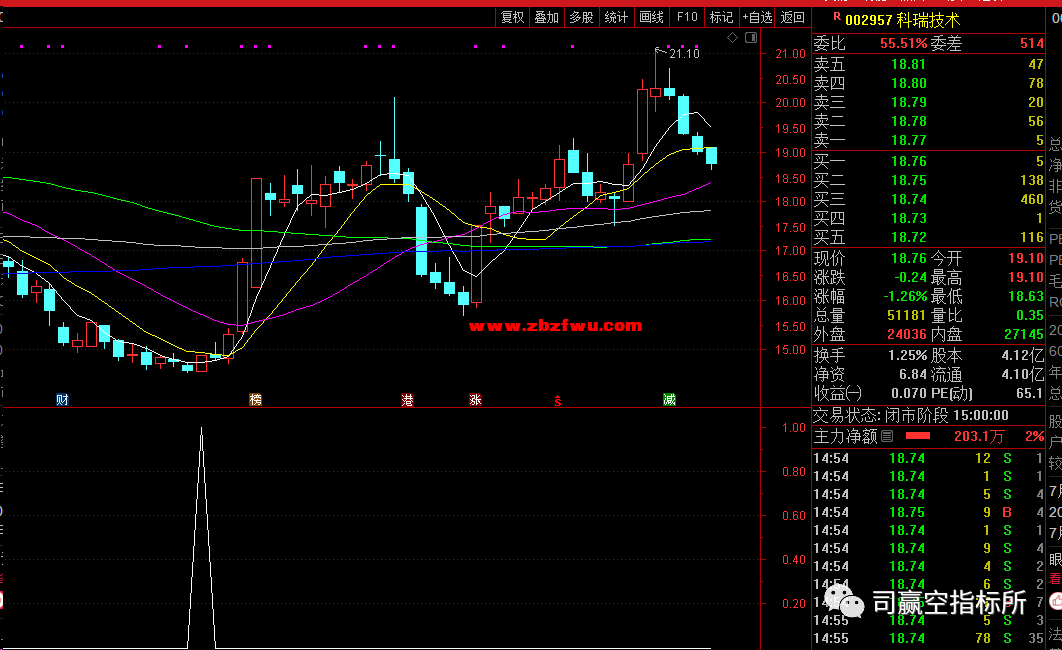
Task: Click the 量比 0.35 value
Action: click(x=1030, y=316)
